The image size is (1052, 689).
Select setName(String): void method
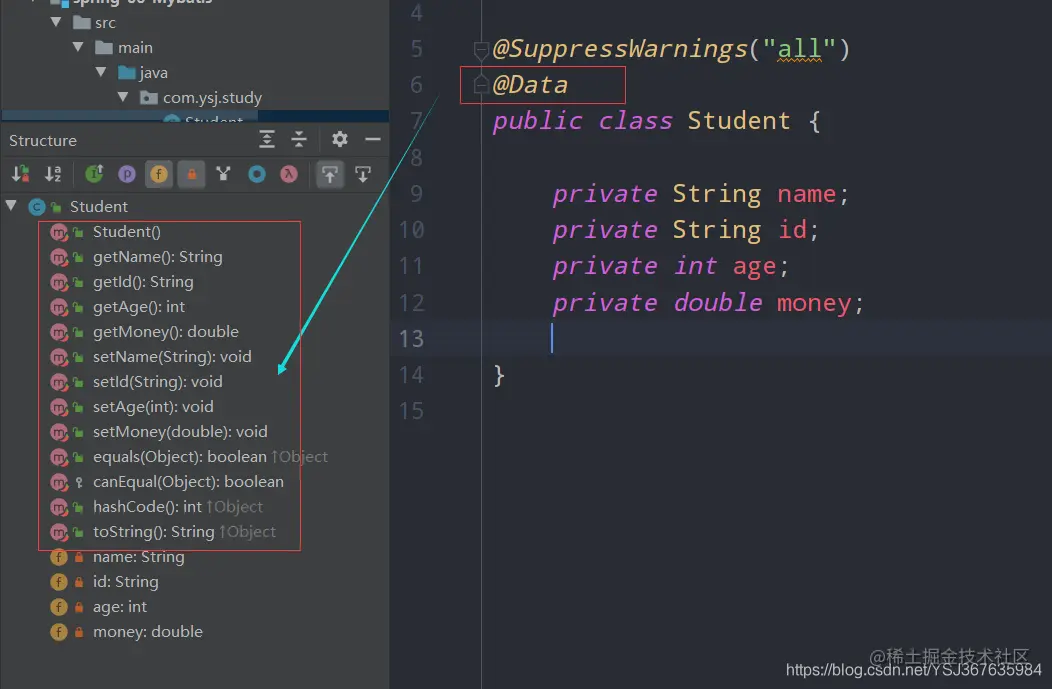click(172, 356)
